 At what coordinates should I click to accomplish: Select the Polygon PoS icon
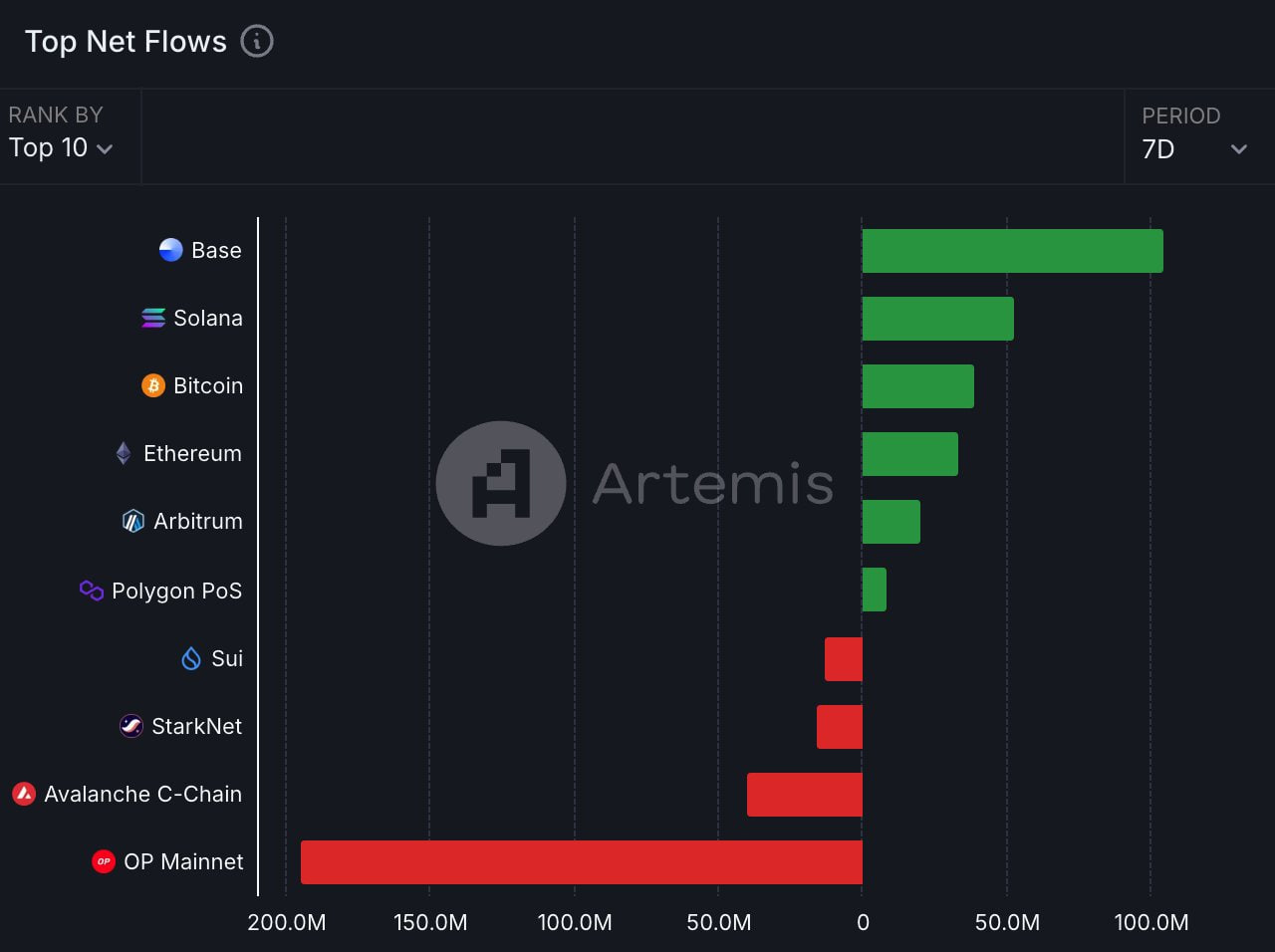92,591
